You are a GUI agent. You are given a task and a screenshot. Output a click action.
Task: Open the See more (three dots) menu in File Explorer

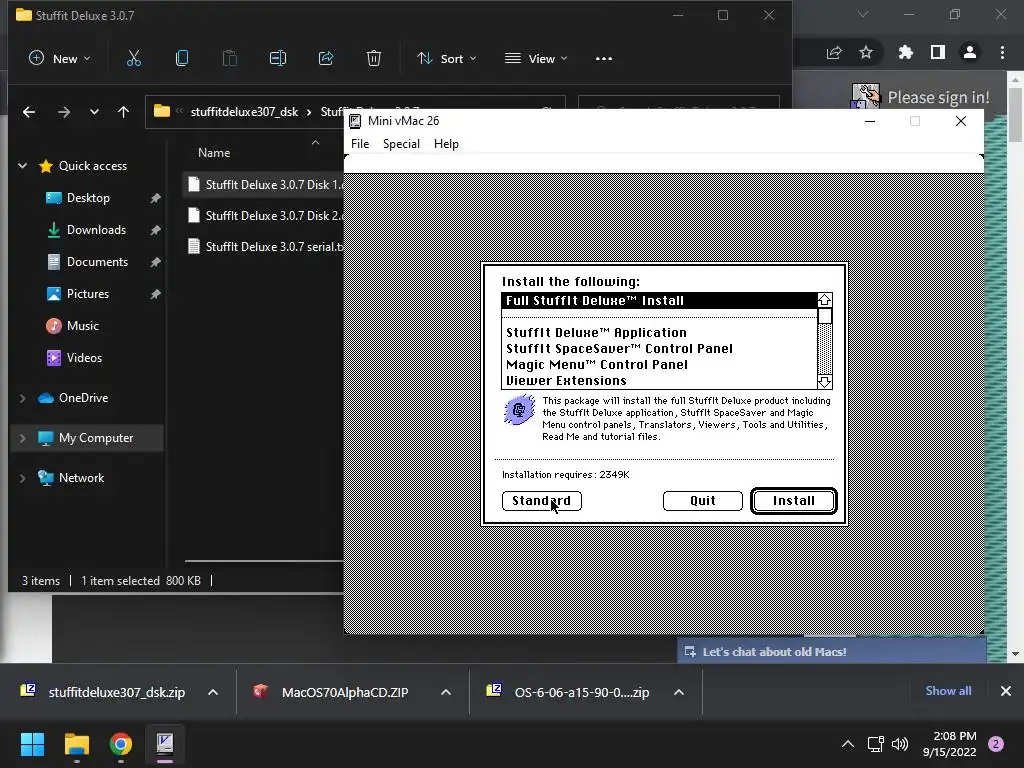pyautogui.click(x=603, y=58)
